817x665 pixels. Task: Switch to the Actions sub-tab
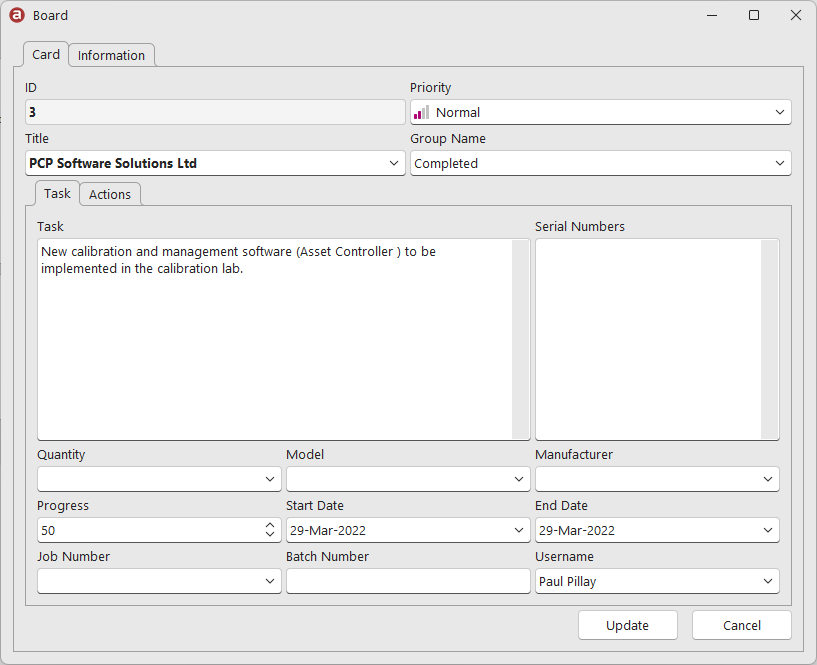[x=109, y=194]
